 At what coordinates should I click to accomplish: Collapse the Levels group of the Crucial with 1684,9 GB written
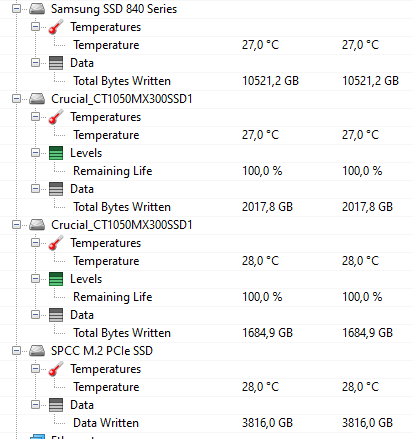[x=35, y=279]
